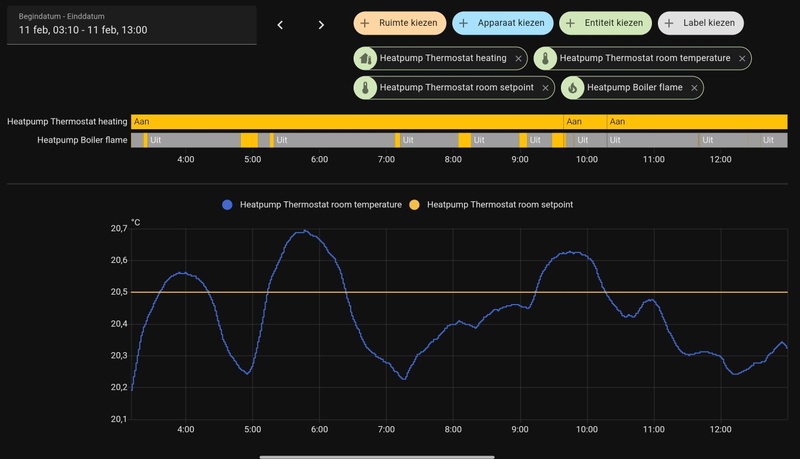The height and width of the screenshot is (459, 800).
Task: Go to next date range arrow
Action: point(321,25)
